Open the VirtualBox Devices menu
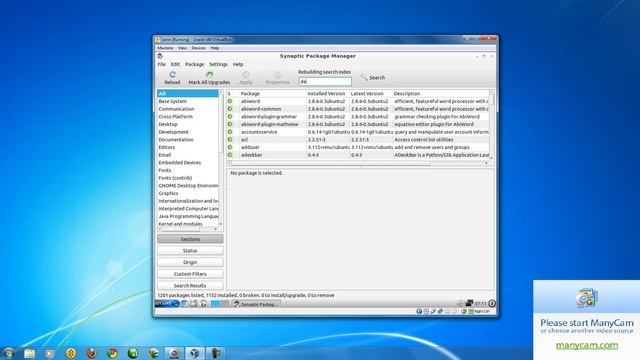640x360 pixels. tap(199, 48)
